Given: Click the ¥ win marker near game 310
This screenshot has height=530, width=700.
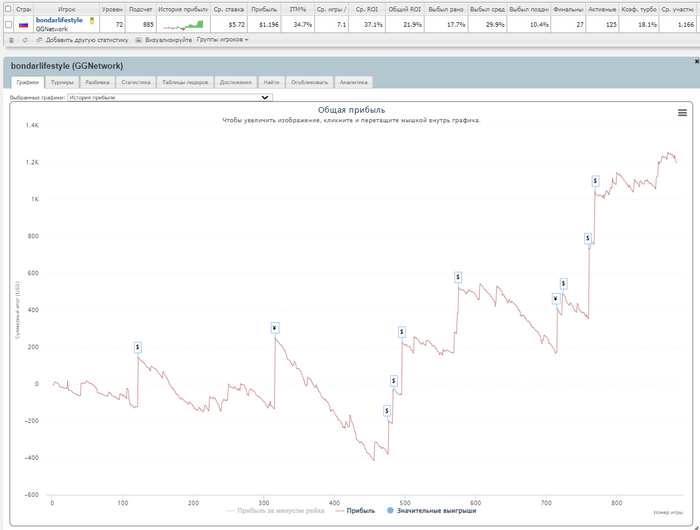Looking at the screenshot, I should (274, 327).
